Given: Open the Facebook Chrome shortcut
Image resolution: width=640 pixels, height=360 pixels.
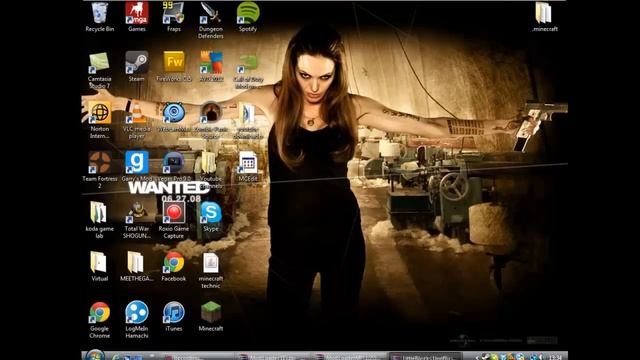Looking at the screenshot, I should click(x=174, y=262).
